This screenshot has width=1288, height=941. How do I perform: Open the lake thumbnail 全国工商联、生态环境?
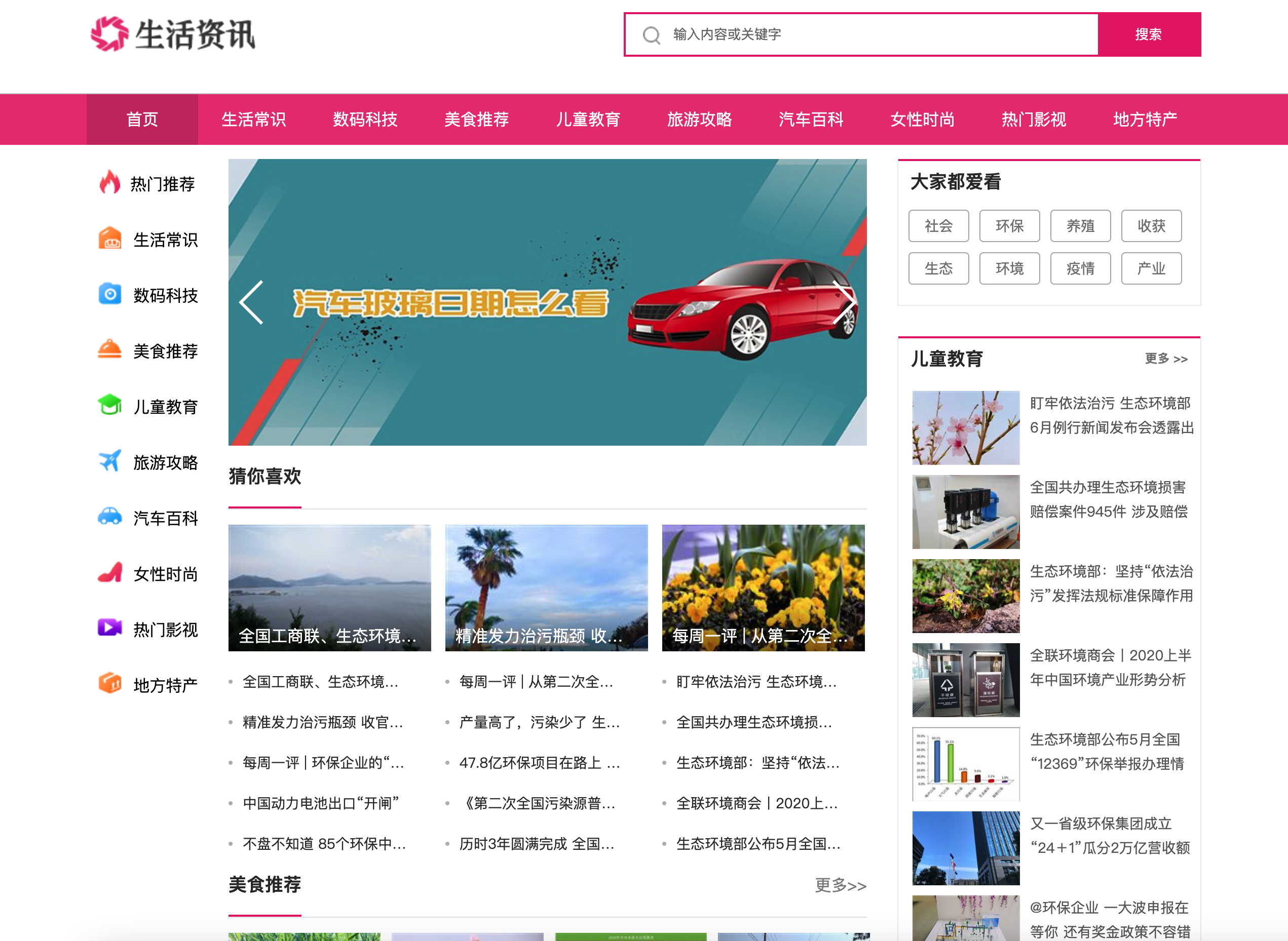coord(329,587)
